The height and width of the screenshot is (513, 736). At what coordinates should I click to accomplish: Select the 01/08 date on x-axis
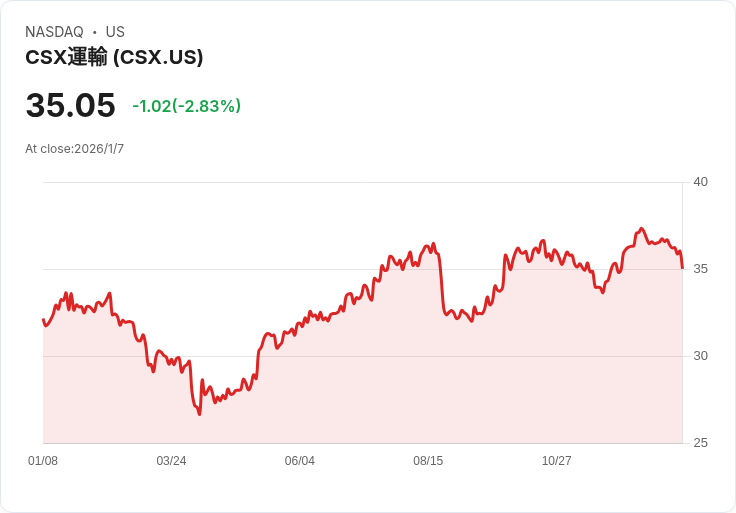coord(43,461)
